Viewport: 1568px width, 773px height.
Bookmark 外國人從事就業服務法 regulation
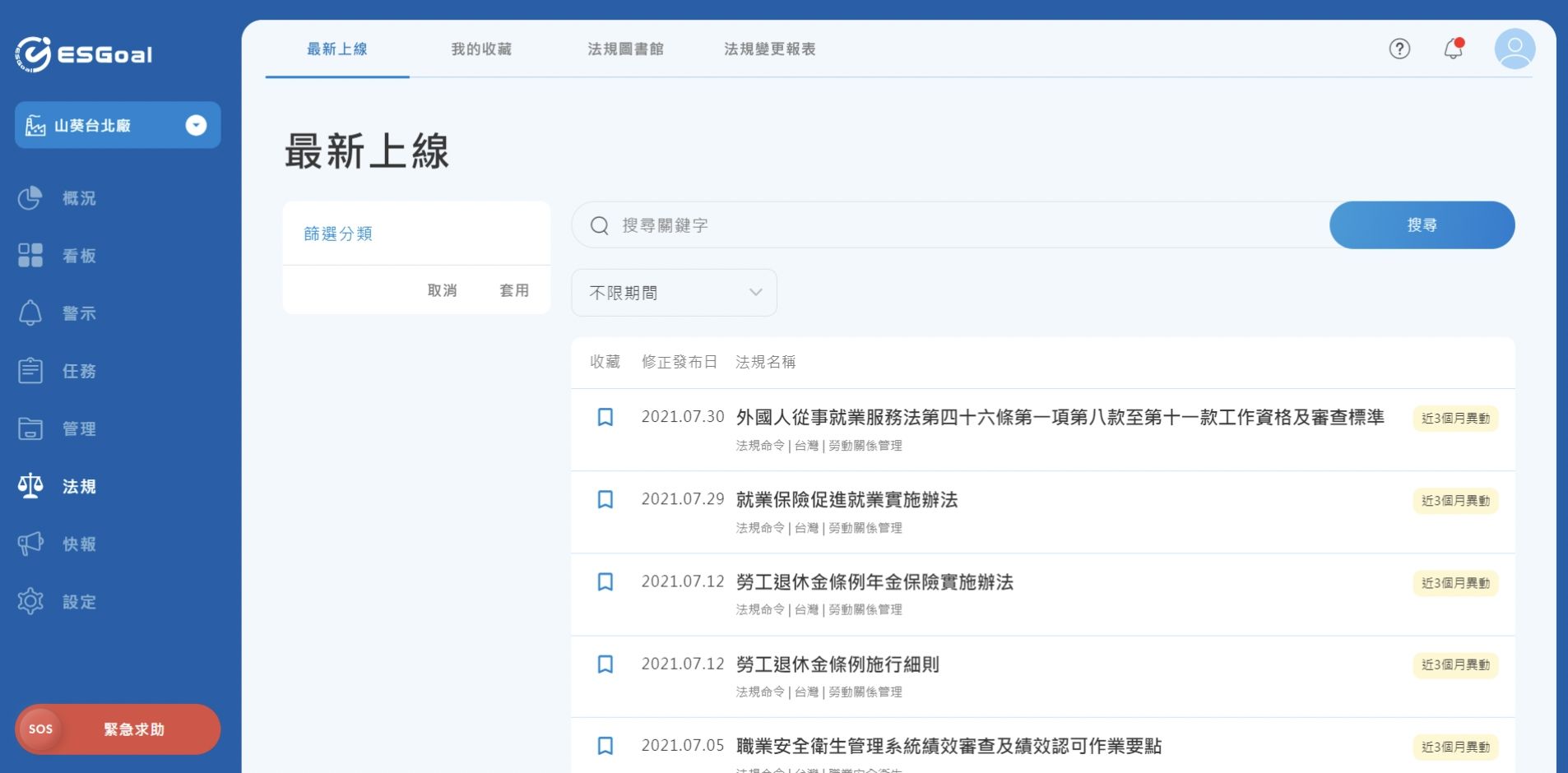[605, 418]
